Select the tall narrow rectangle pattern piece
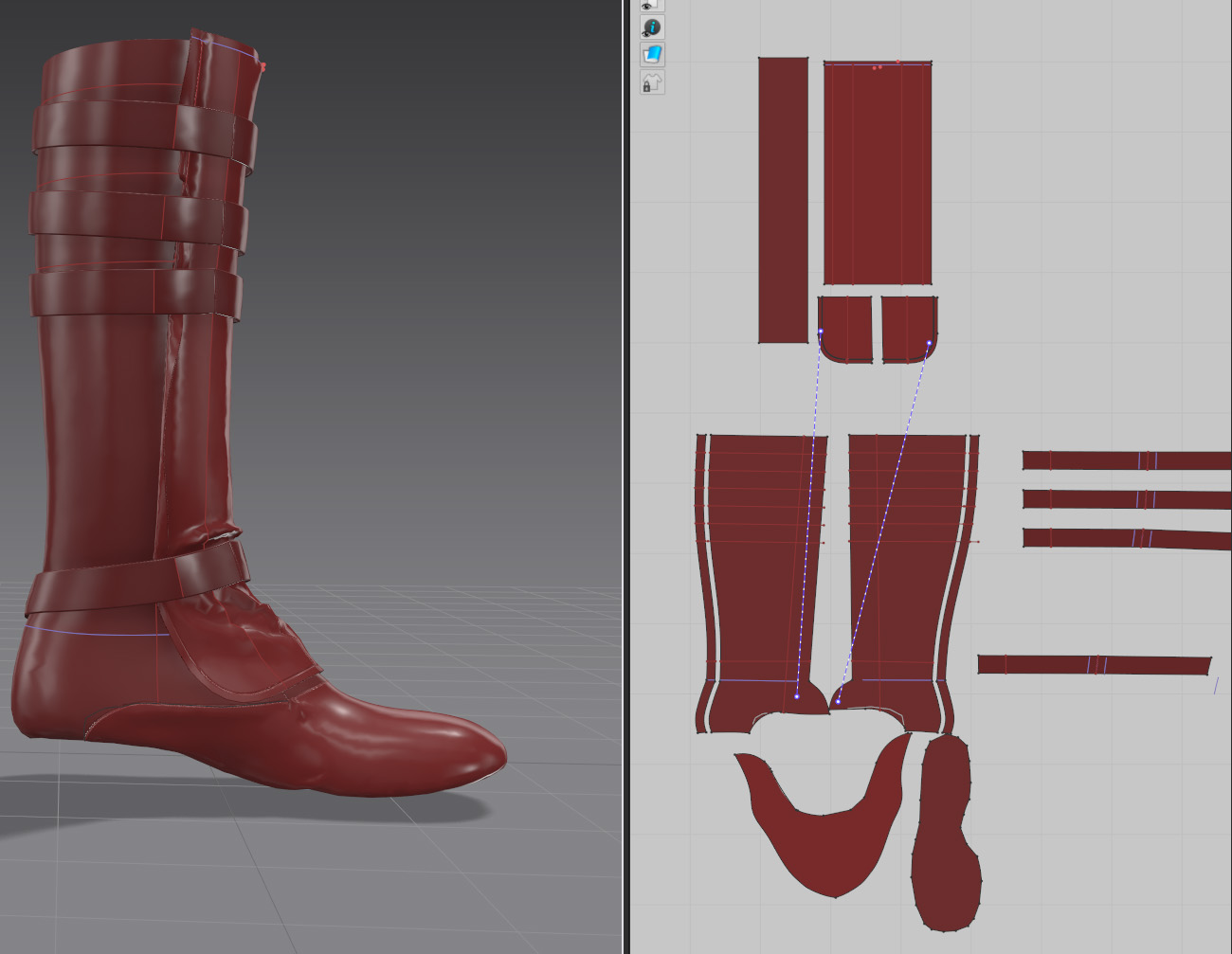The height and width of the screenshot is (954, 1232). coord(784,199)
